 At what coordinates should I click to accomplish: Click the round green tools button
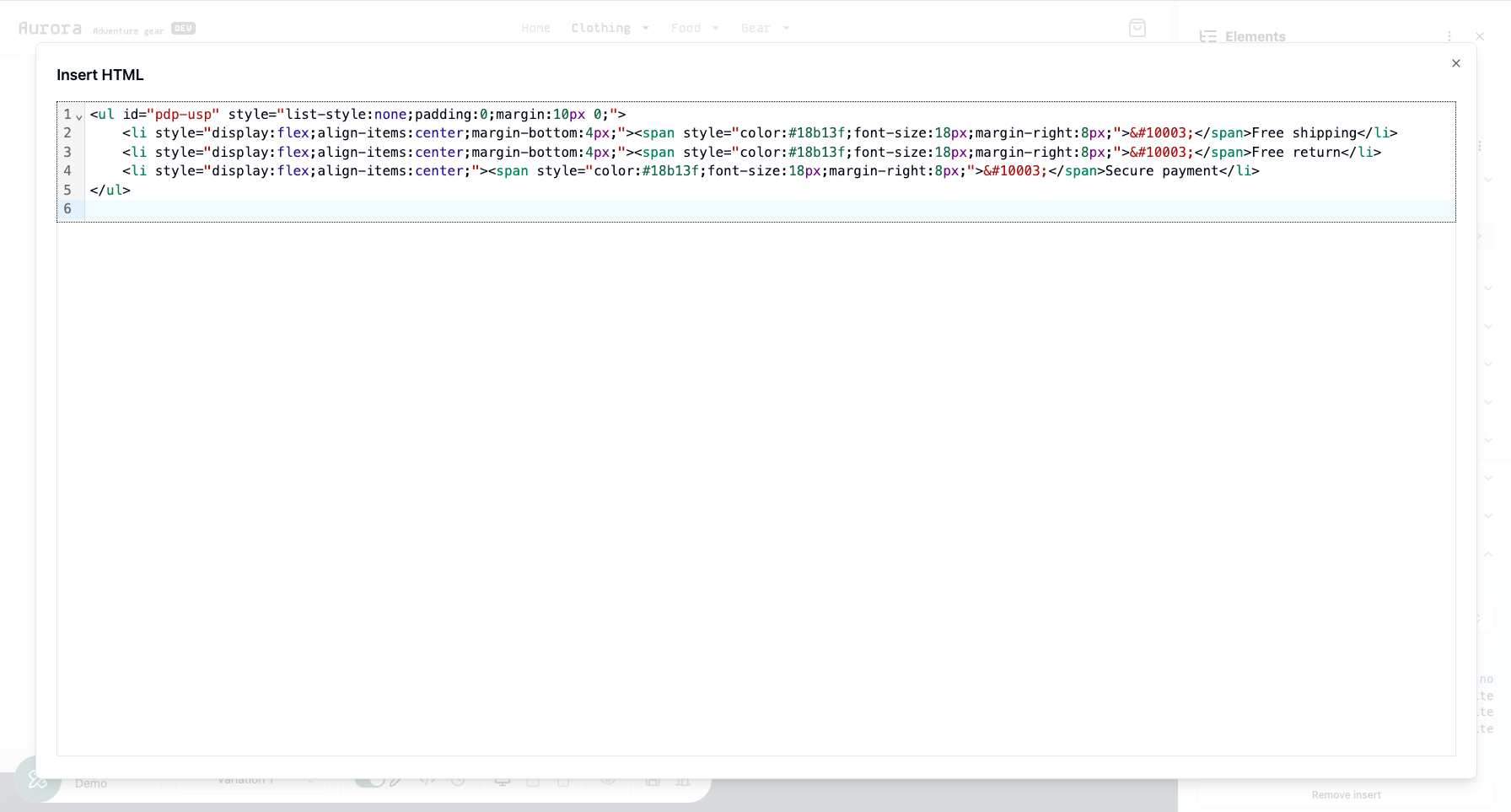(x=37, y=781)
